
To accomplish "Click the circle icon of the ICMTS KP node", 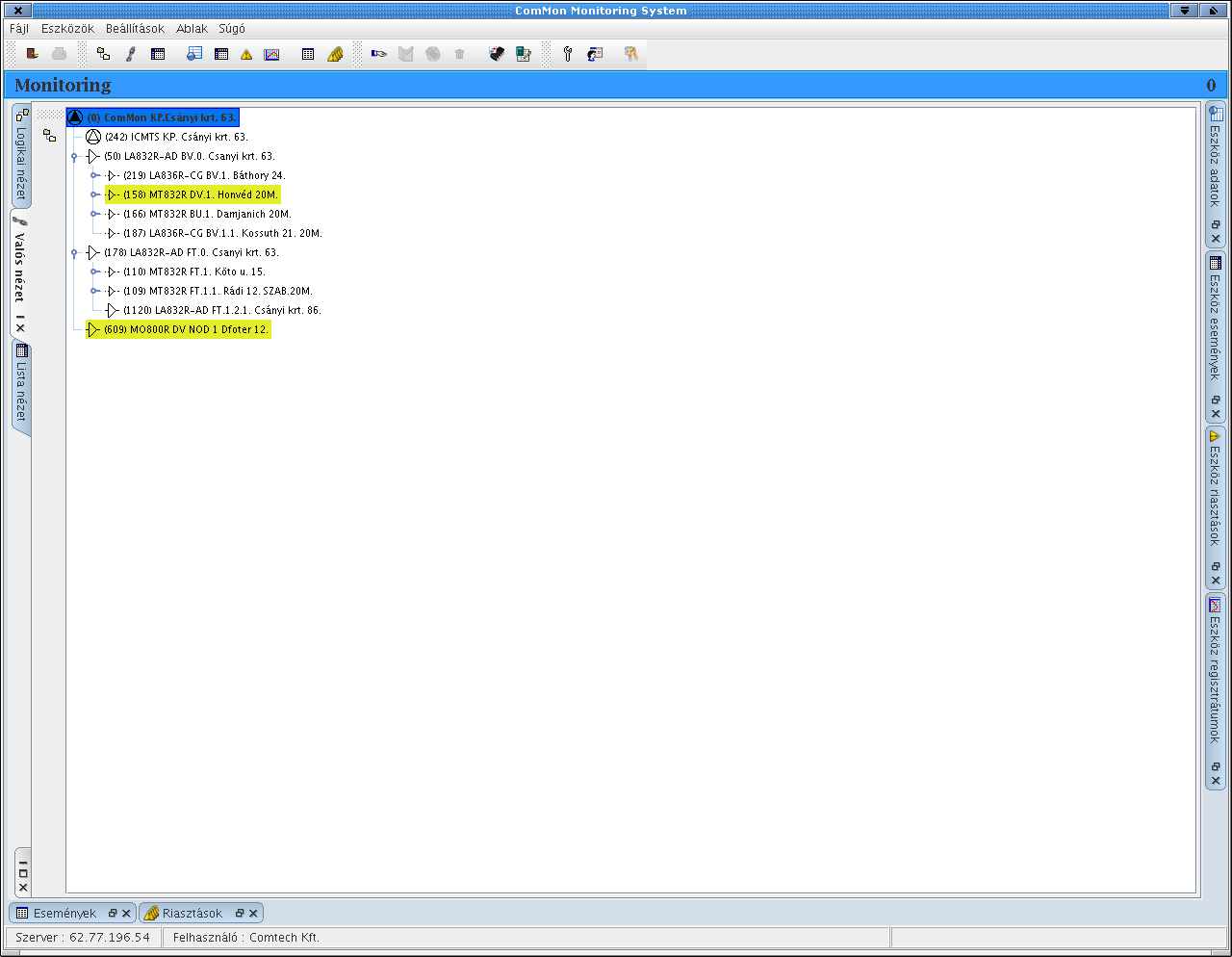I will click(x=93, y=137).
